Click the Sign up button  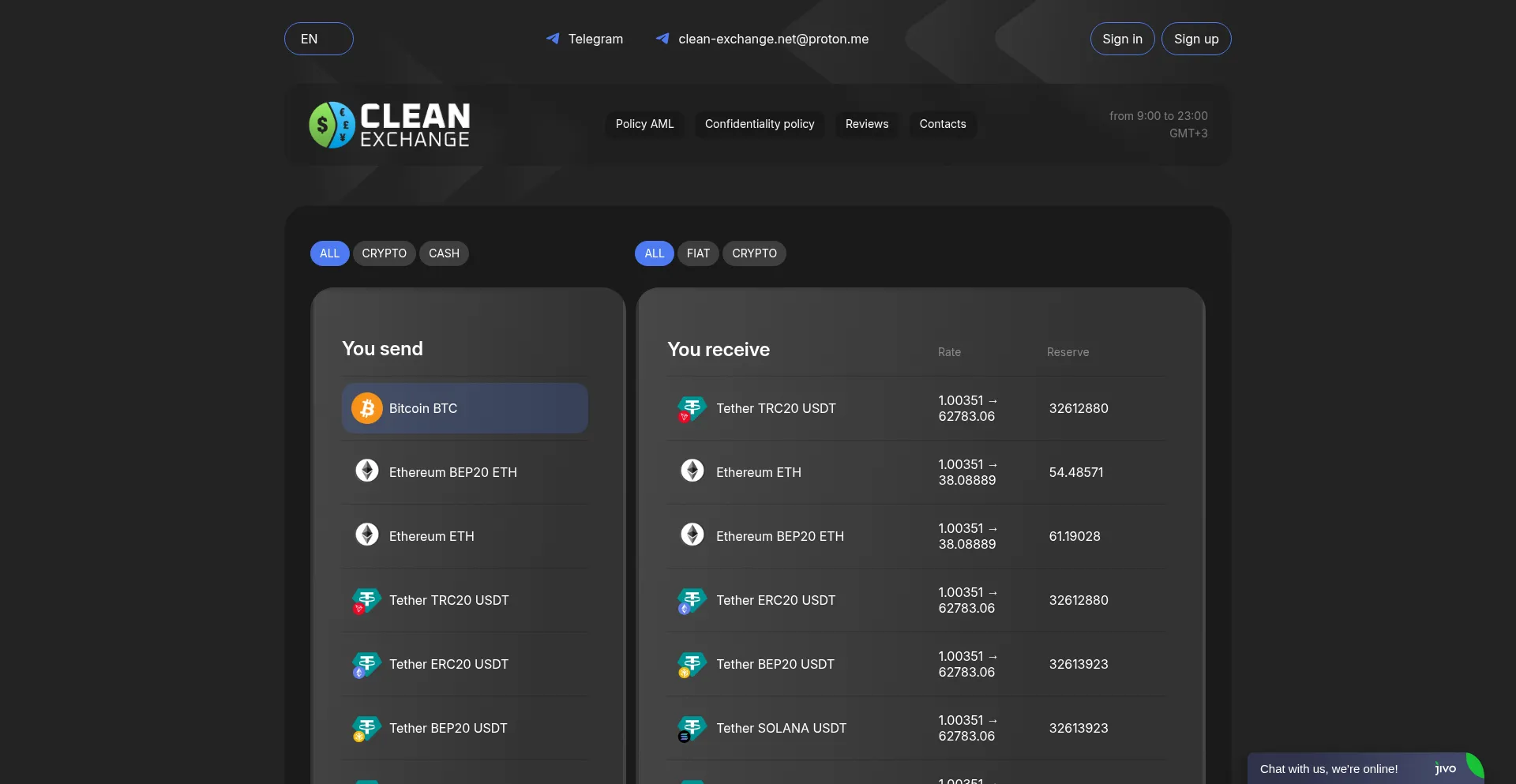pyautogui.click(x=1196, y=39)
